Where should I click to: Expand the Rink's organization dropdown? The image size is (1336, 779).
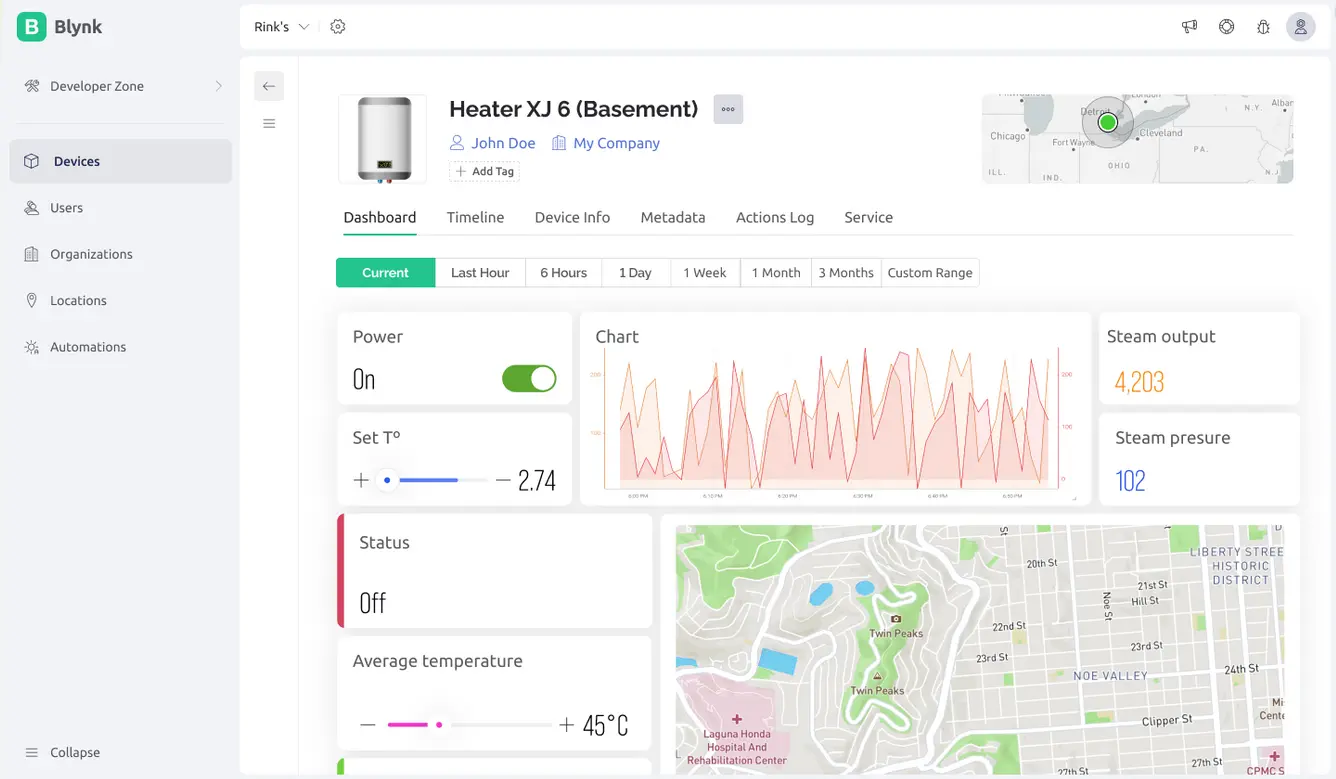tap(281, 27)
